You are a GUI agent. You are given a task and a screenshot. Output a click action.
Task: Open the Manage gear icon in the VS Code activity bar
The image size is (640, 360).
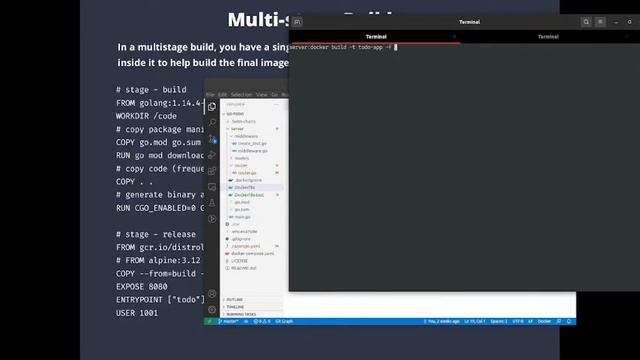[212, 309]
